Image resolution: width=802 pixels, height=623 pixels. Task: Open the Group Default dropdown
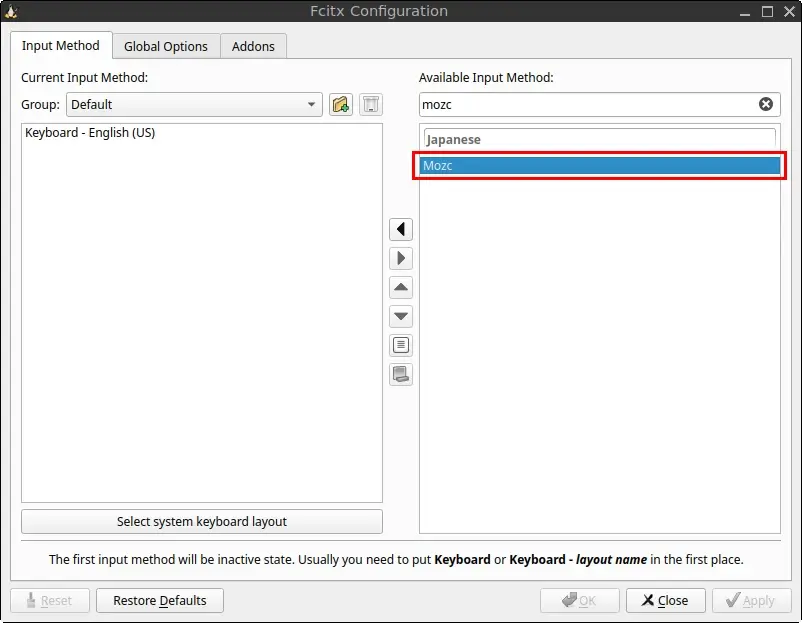pyautogui.click(x=194, y=104)
